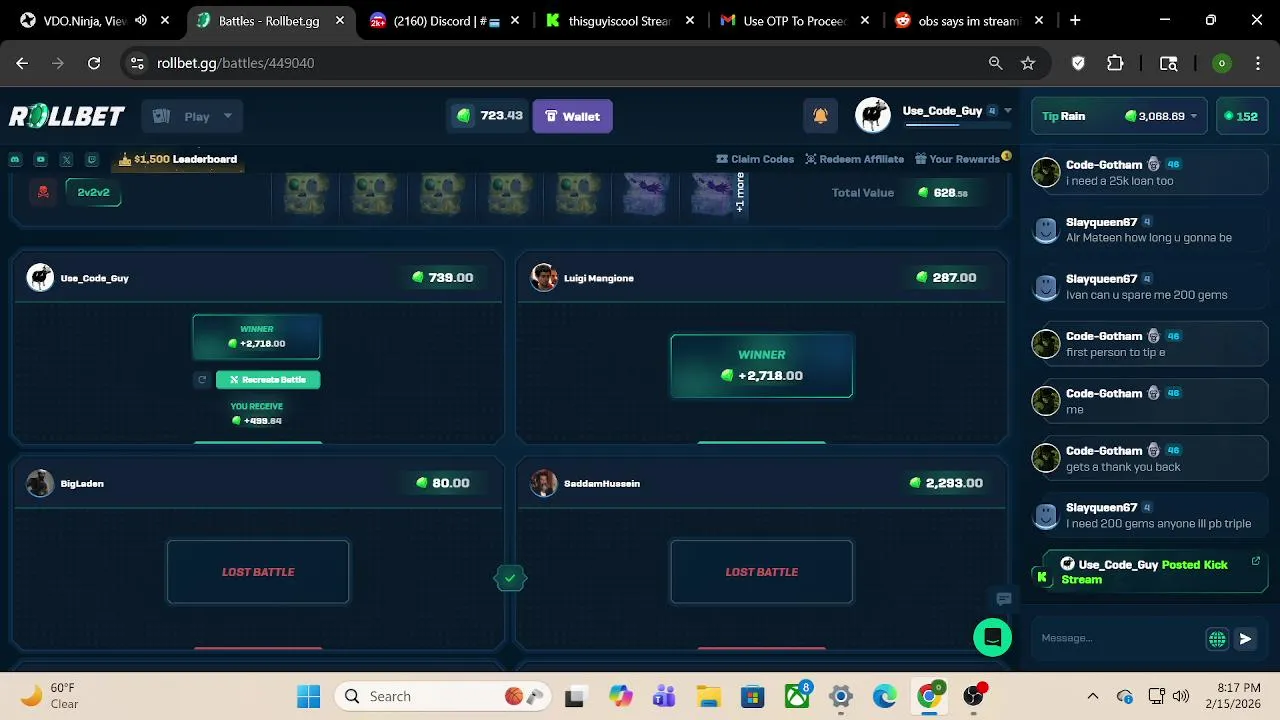The width and height of the screenshot is (1280, 720).
Task: Open the live support chat bubble
Action: (992, 637)
